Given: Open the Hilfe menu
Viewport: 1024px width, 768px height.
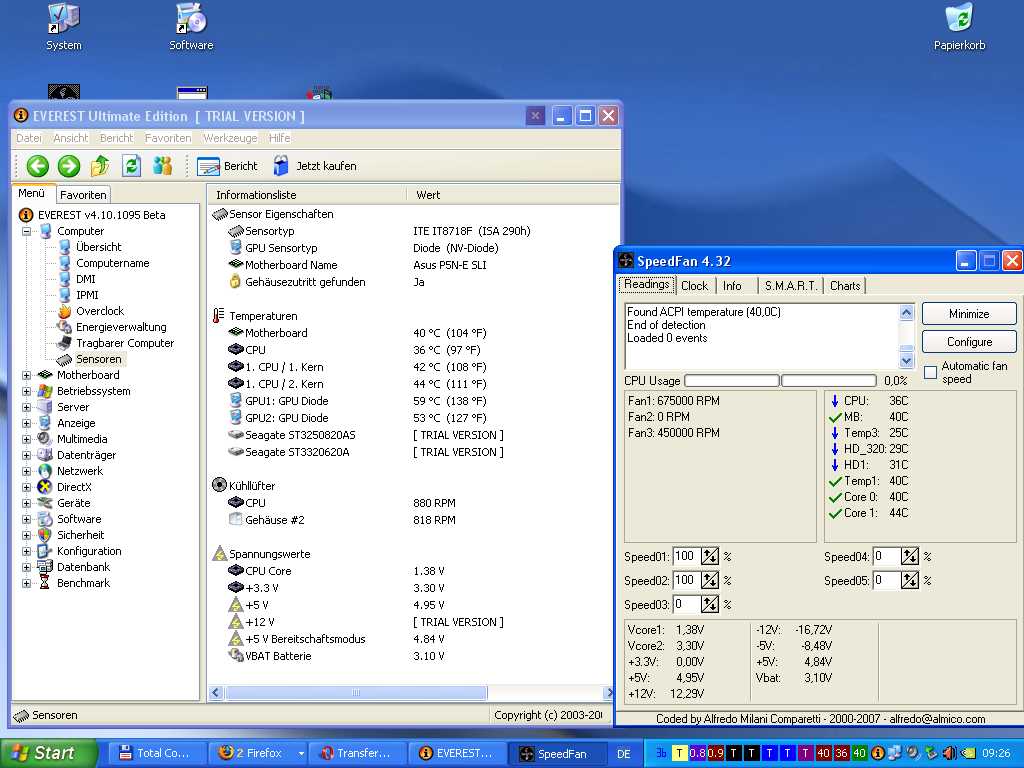Looking at the screenshot, I should (279, 138).
